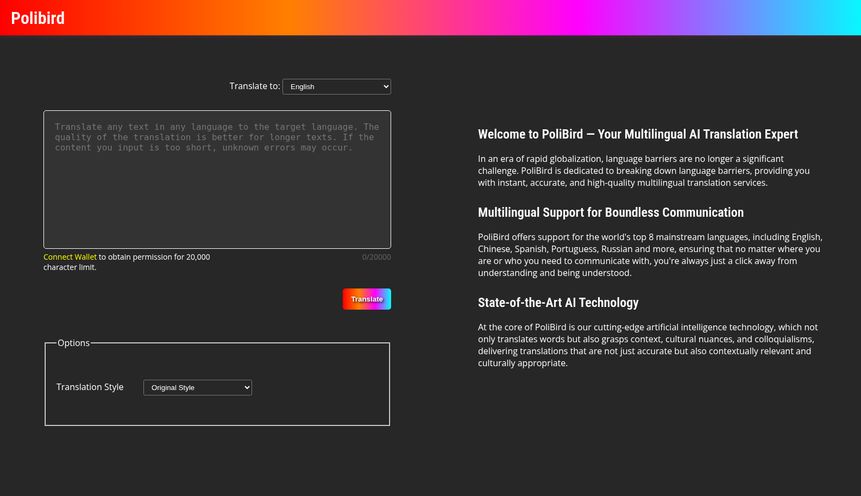Image resolution: width=861 pixels, height=496 pixels.
Task: Click the paragraph starting 'At the core'
Action: click(x=648, y=345)
